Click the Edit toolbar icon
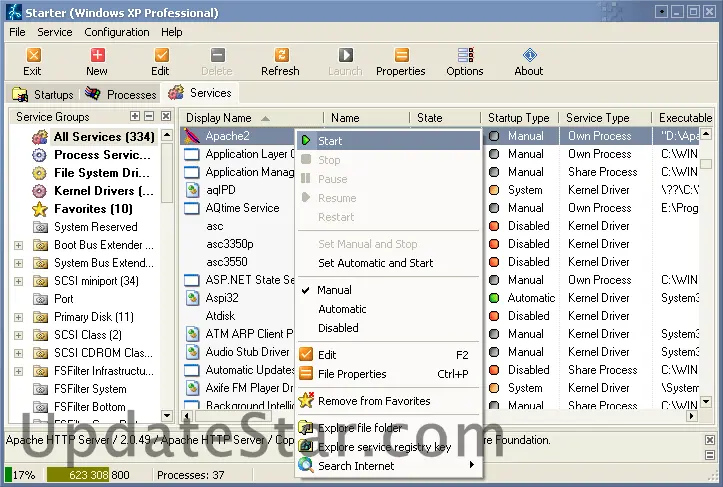The image size is (723, 487). [x=160, y=61]
